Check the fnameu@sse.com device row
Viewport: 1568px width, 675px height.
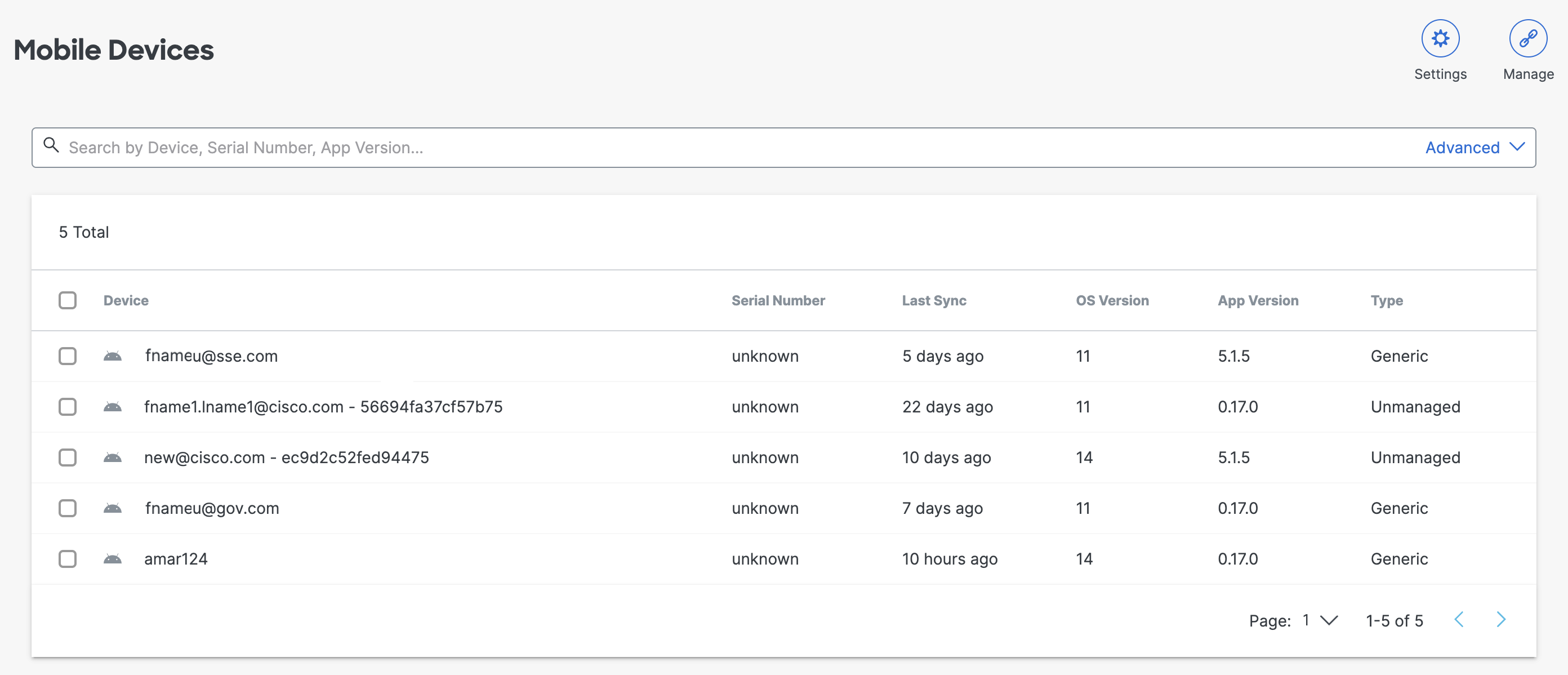click(x=68, y=356)
